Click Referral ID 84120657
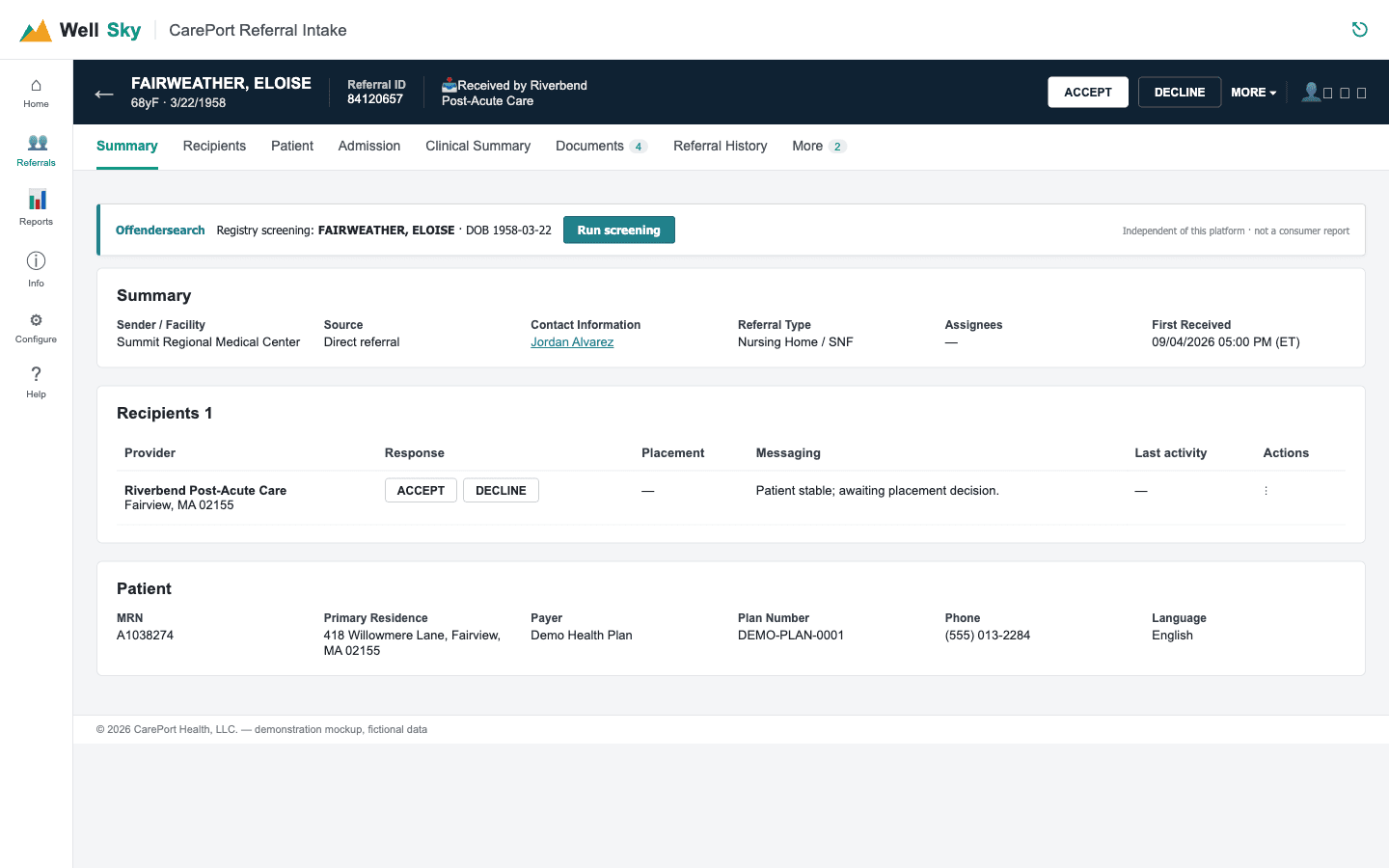This screenshot has width=1389, height=868. click(375, 99)
